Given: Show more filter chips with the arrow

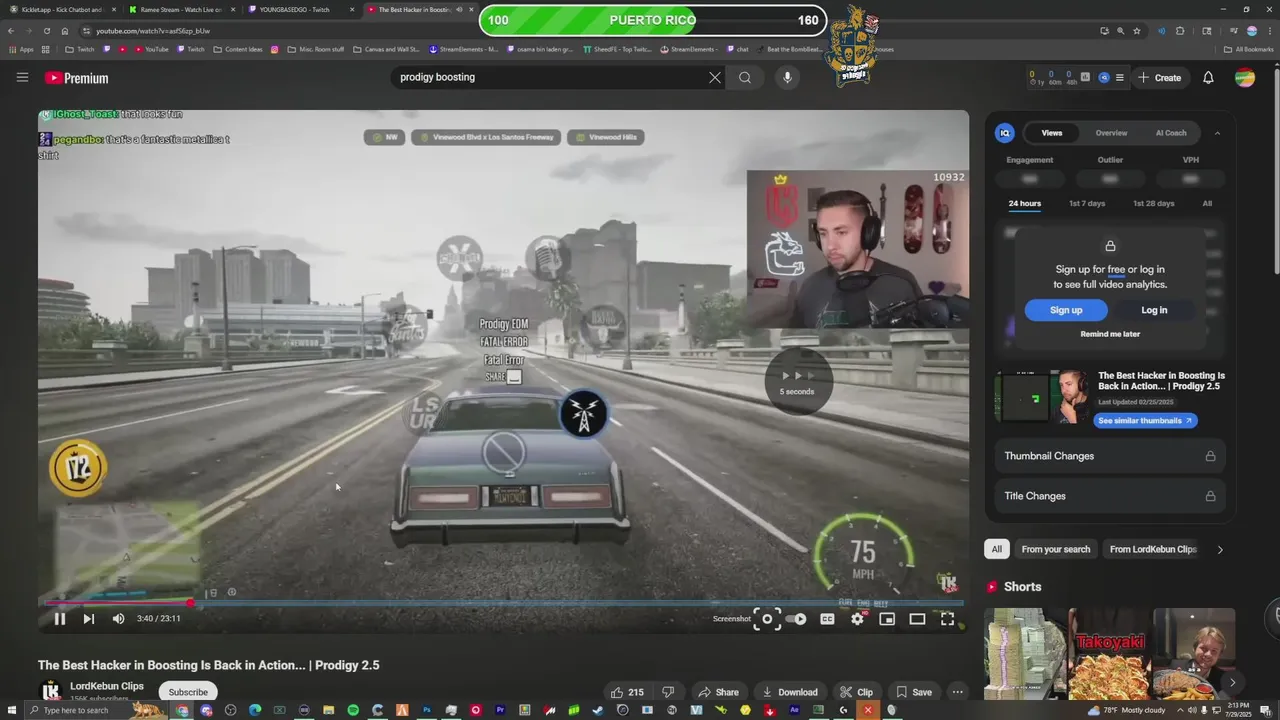Looking at the screenshot, I should 1220,549.
